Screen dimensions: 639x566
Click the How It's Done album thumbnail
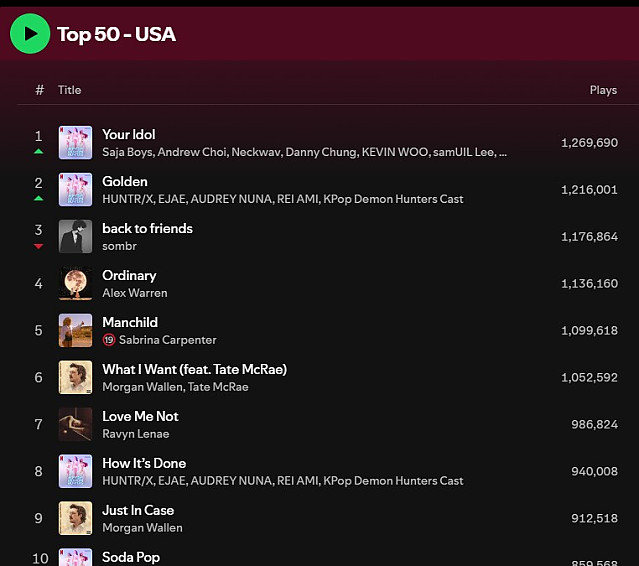75,472
